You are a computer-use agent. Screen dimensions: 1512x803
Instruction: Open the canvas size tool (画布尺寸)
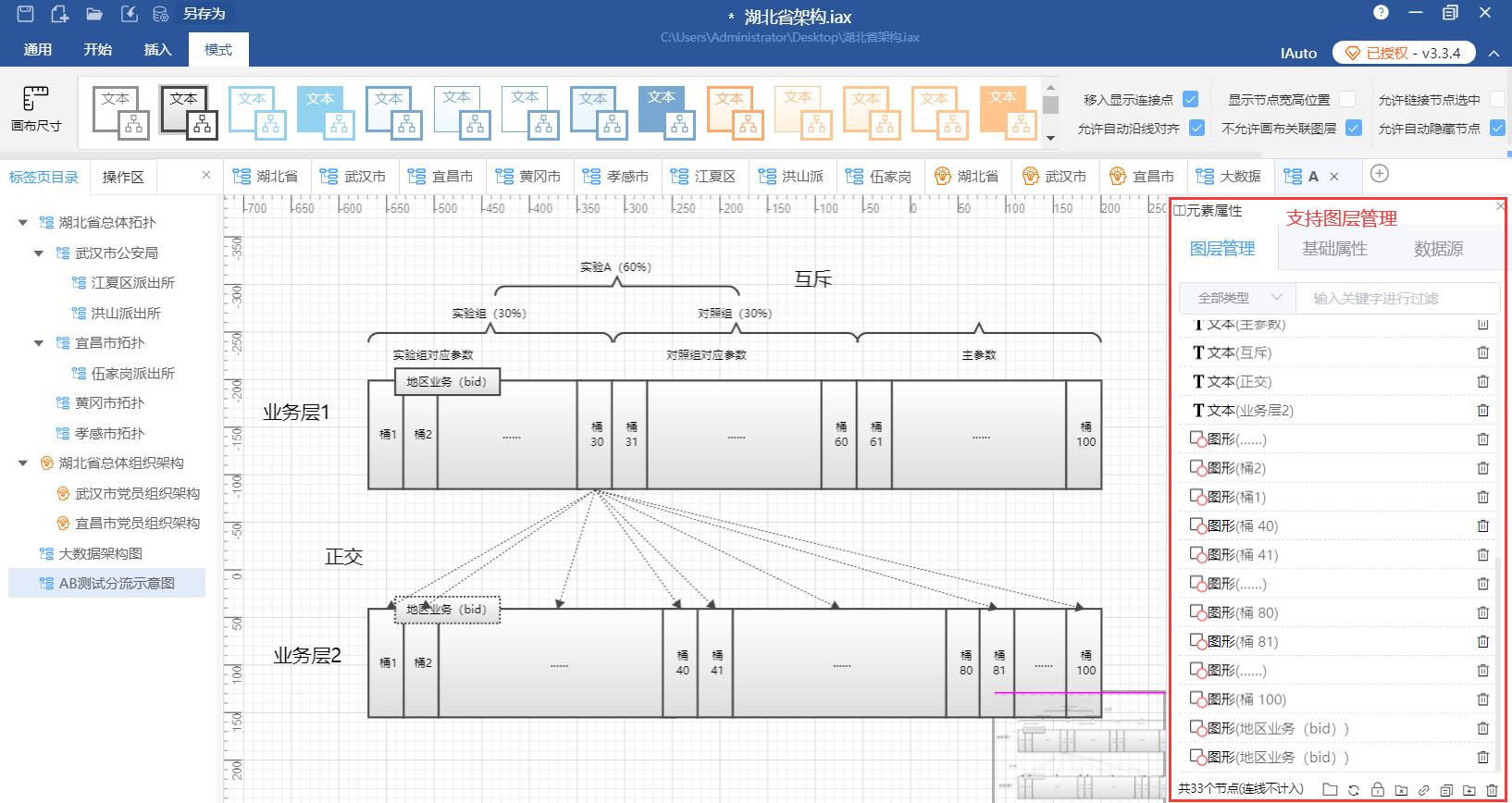(x=36, y=109)
